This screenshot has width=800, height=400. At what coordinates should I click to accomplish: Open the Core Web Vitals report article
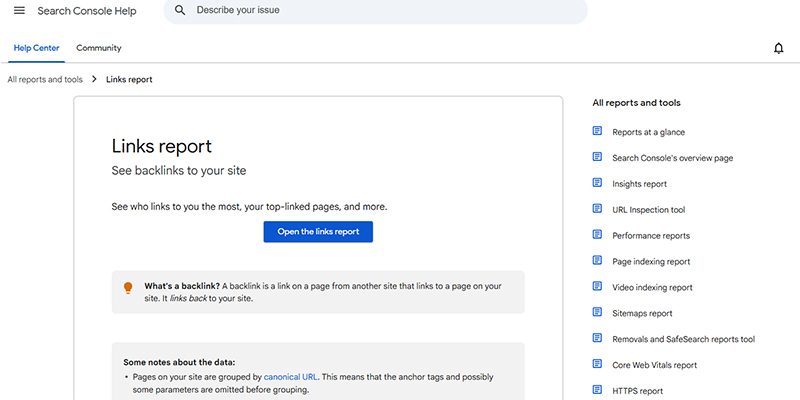coord(655,365)
